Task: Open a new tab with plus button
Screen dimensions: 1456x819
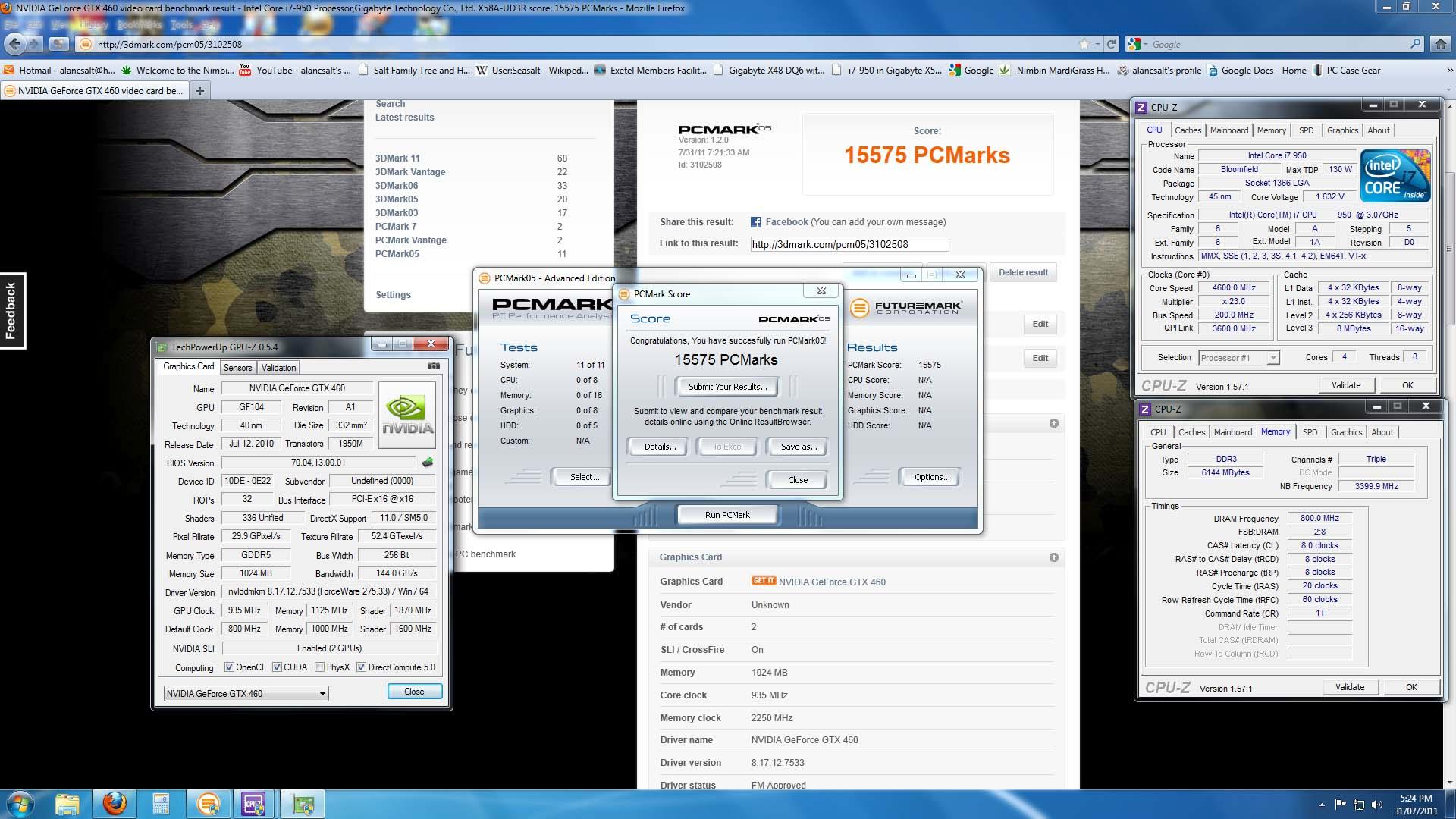Action: click(200, 91)
